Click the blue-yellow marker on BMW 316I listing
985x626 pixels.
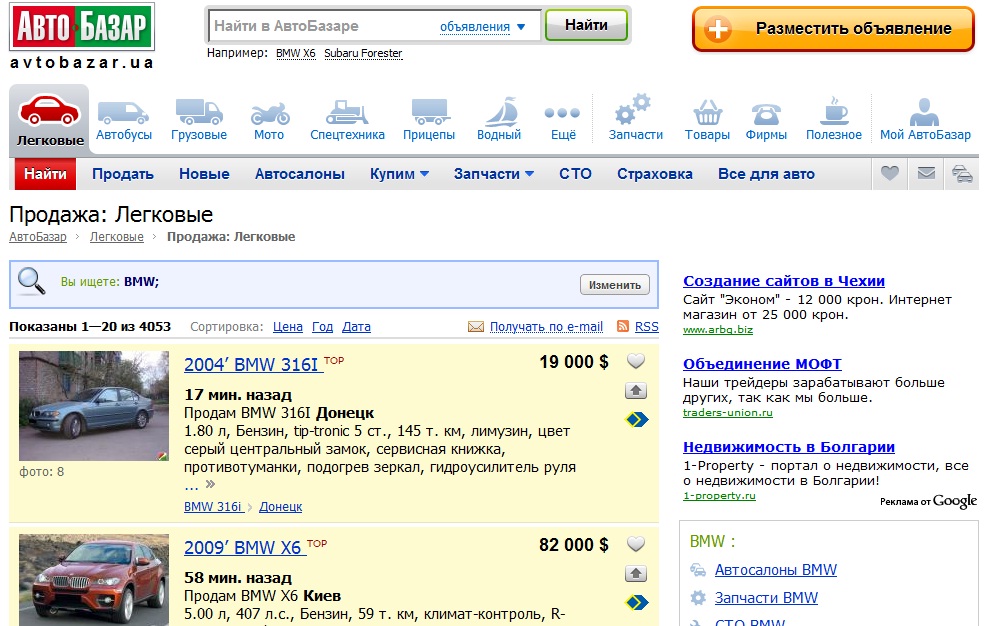point(637,419)
